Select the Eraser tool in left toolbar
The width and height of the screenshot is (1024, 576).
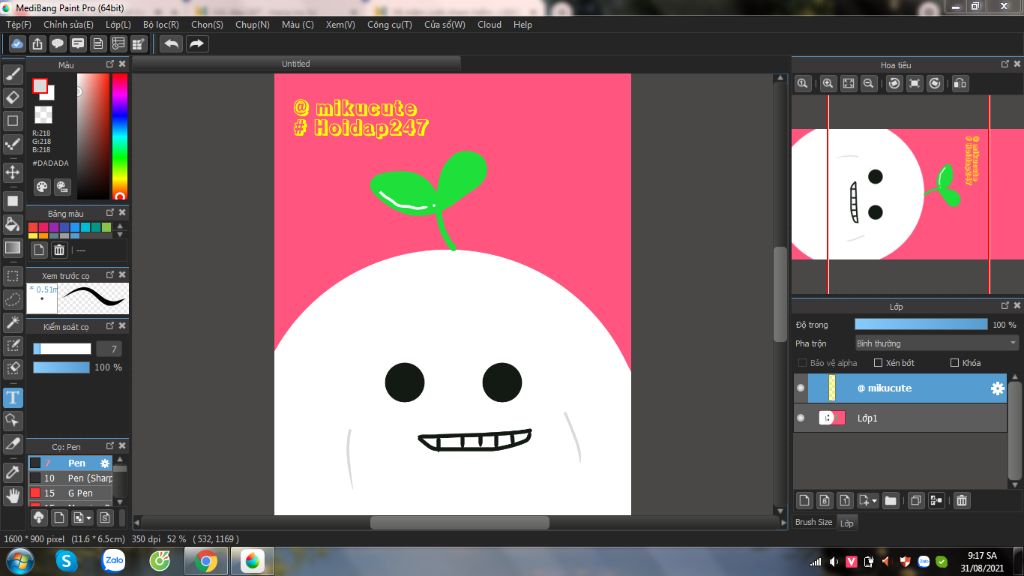click(12, 98)
